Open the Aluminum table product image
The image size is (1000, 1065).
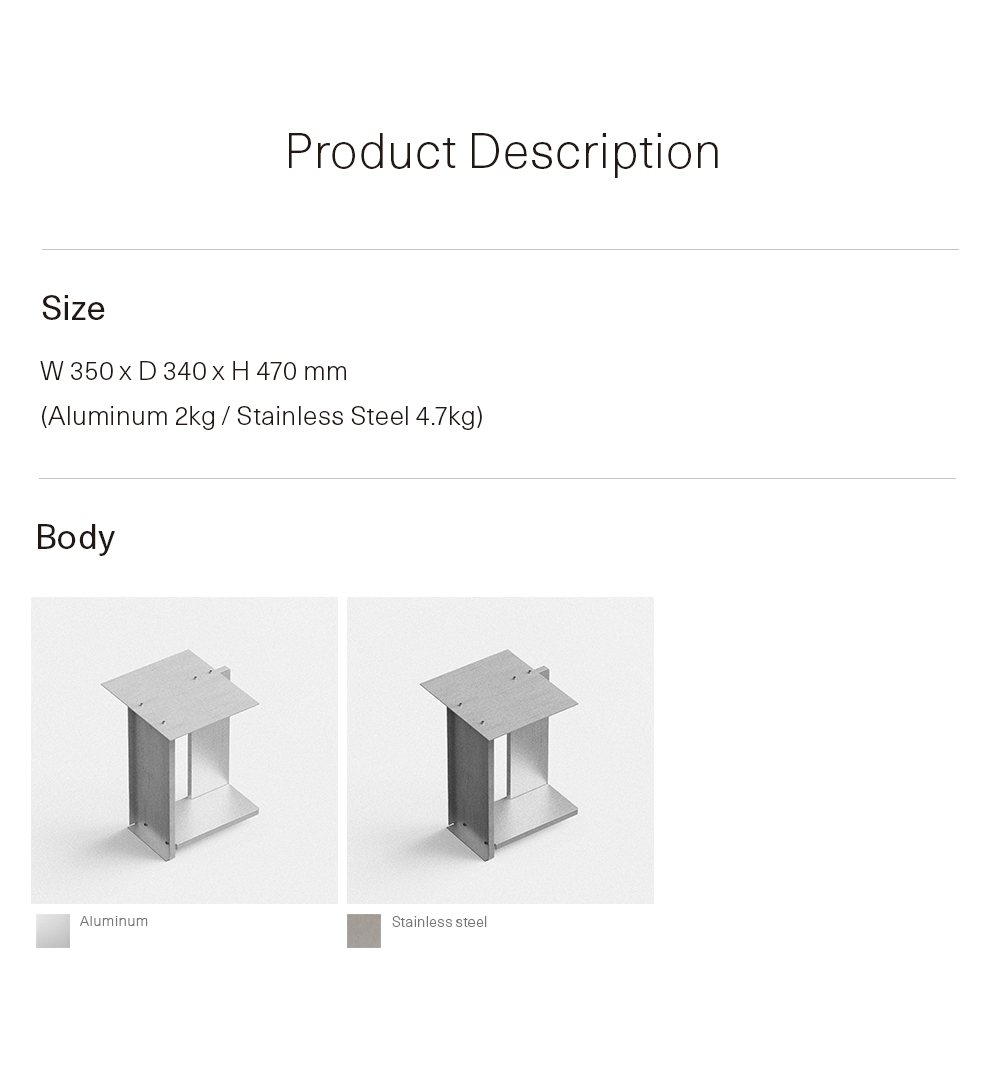coord(184,750)
